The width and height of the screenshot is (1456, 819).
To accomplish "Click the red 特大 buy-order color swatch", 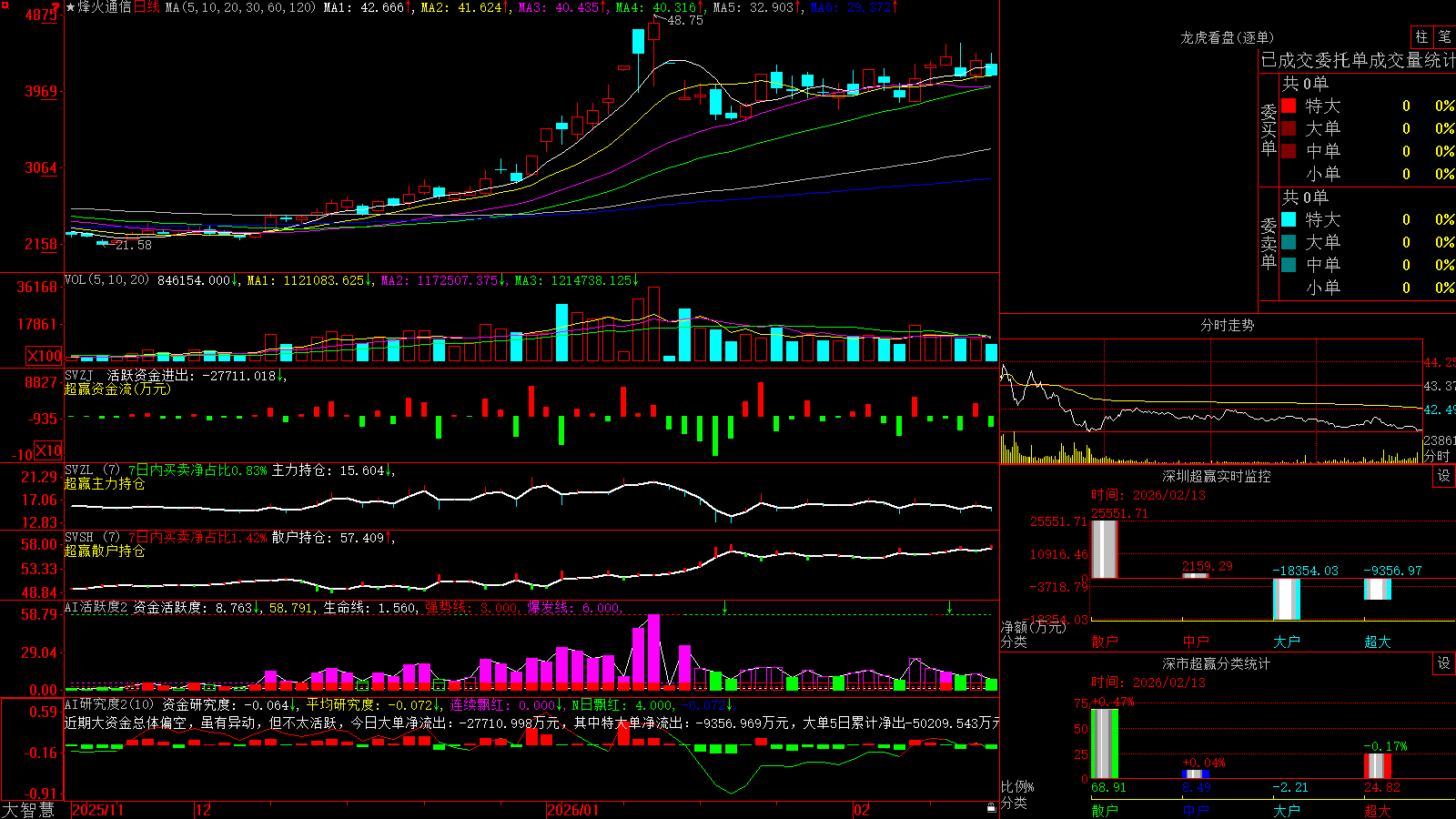I will click(x=1289, y=106).
